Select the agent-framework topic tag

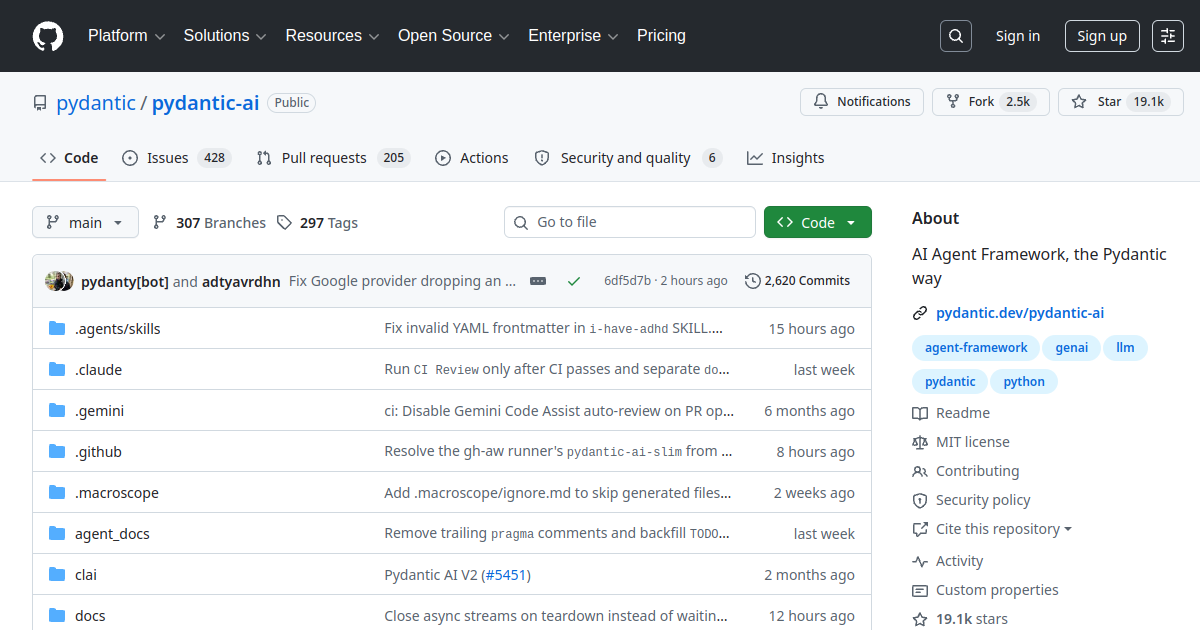click(x=976, y=348)
